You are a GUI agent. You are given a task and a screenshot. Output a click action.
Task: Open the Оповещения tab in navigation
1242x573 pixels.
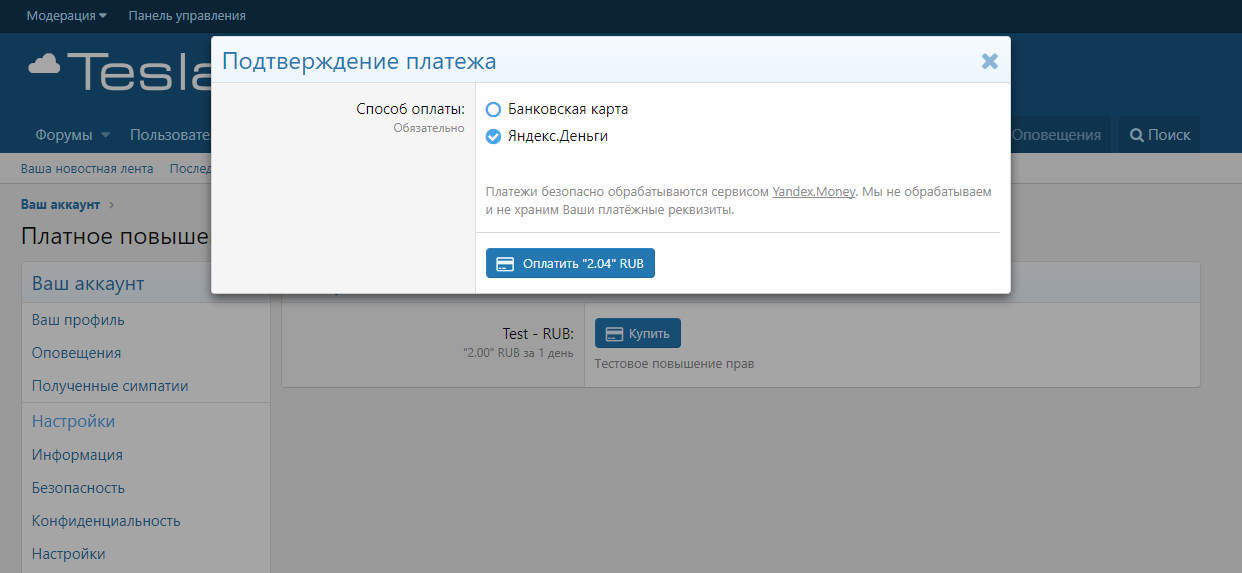(1056, 135)
